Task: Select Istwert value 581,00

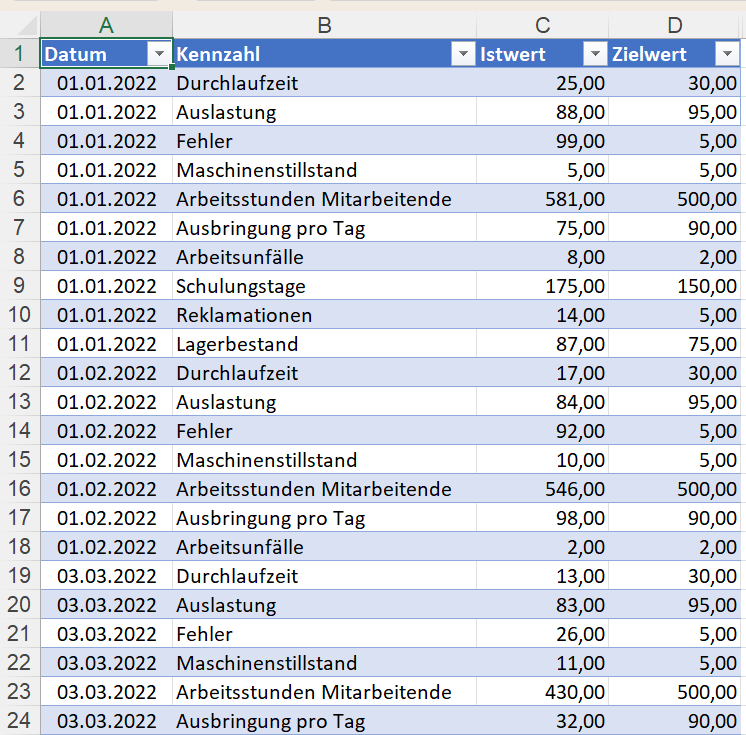Action: pyautogui.click(x=542, y=199)
